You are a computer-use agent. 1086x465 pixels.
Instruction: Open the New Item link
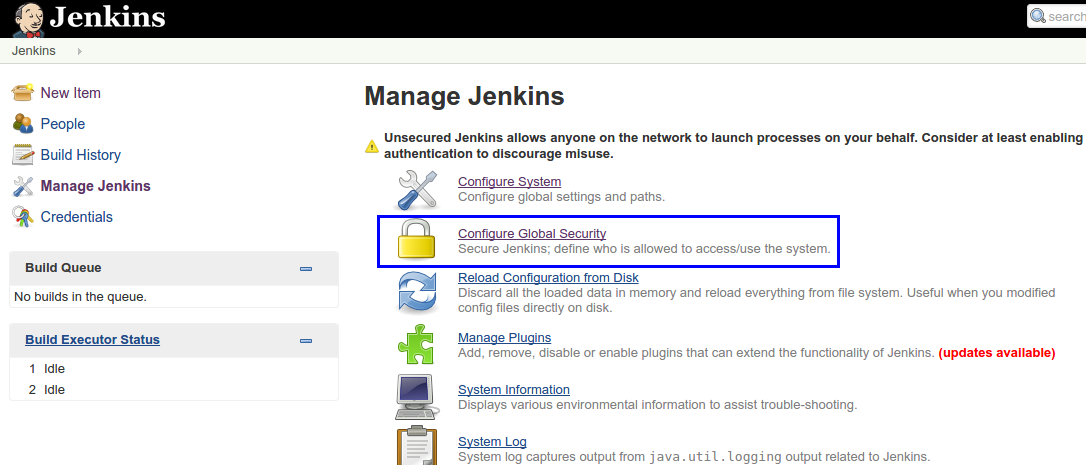click(x=71, y=93)
